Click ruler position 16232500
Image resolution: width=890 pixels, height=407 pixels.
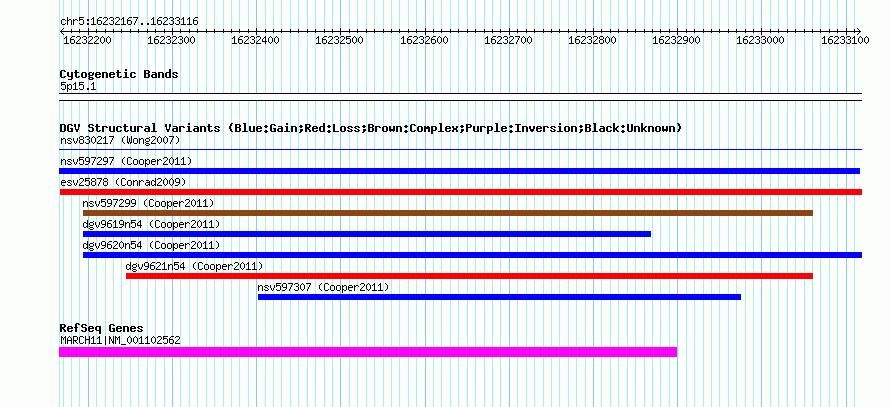coord(340,40)
